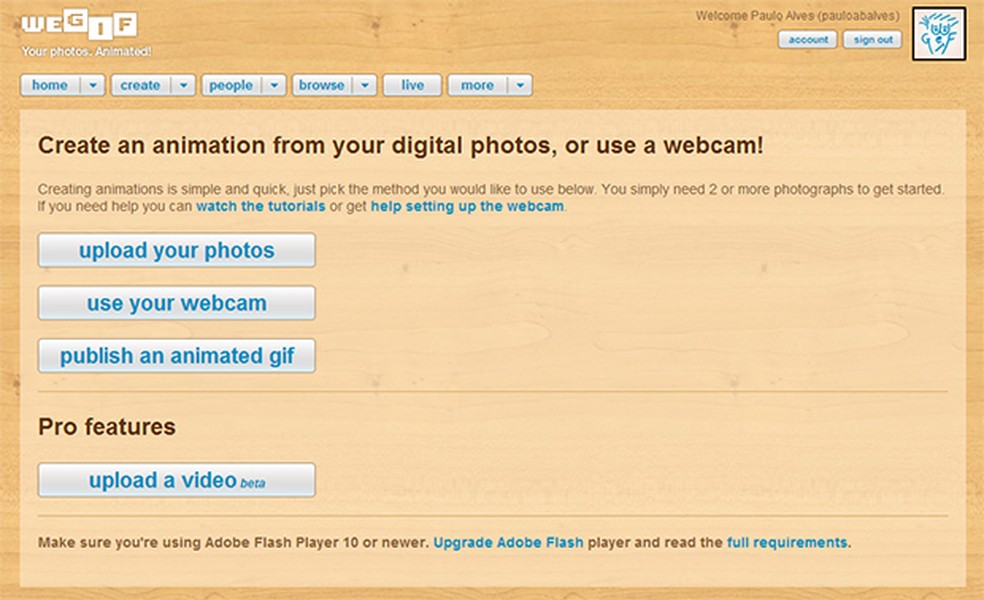Click upload your photos
984x600 pixels.
(176, 250)
